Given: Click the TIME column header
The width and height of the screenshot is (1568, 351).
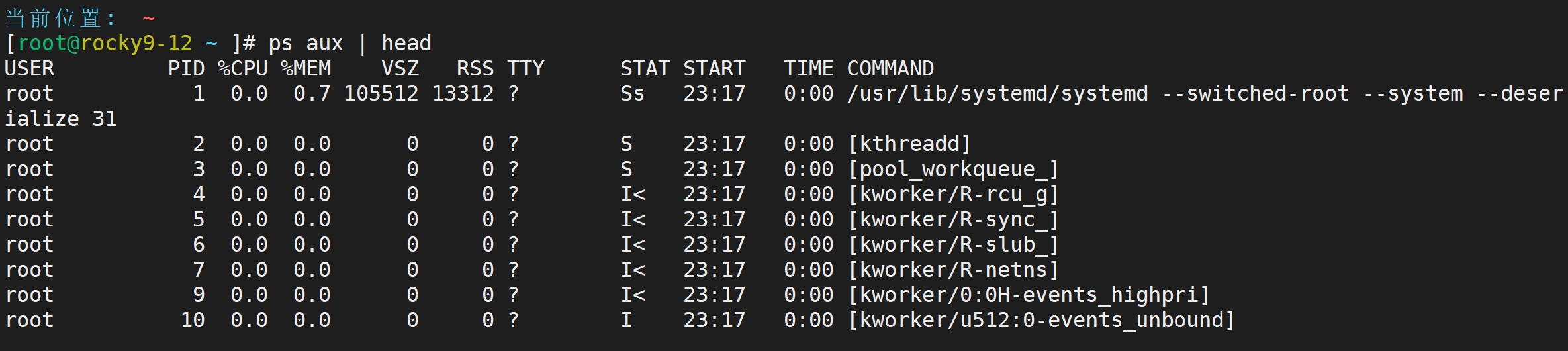Looking at the screenshot, I should [x=809, y=69].
